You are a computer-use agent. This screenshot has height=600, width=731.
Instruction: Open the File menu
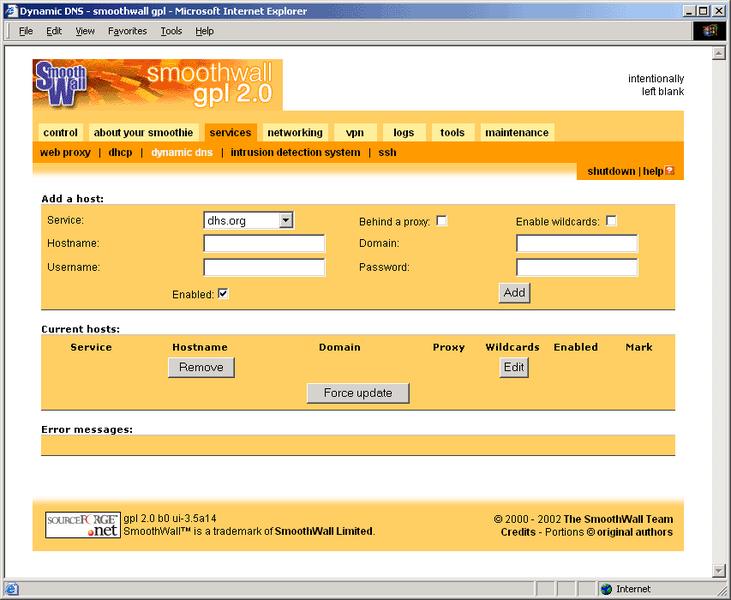click(x=26, y=31)
